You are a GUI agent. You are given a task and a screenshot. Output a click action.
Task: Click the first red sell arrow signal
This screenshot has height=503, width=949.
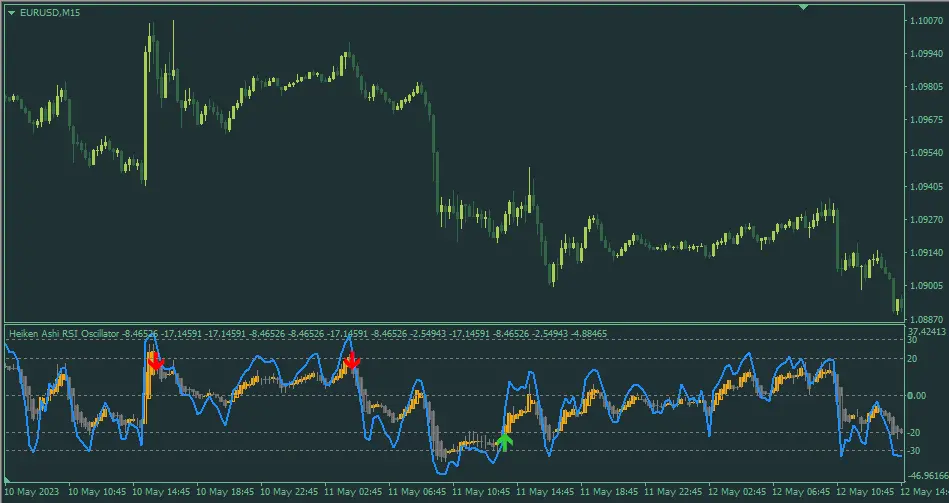[x=155, y=362]
